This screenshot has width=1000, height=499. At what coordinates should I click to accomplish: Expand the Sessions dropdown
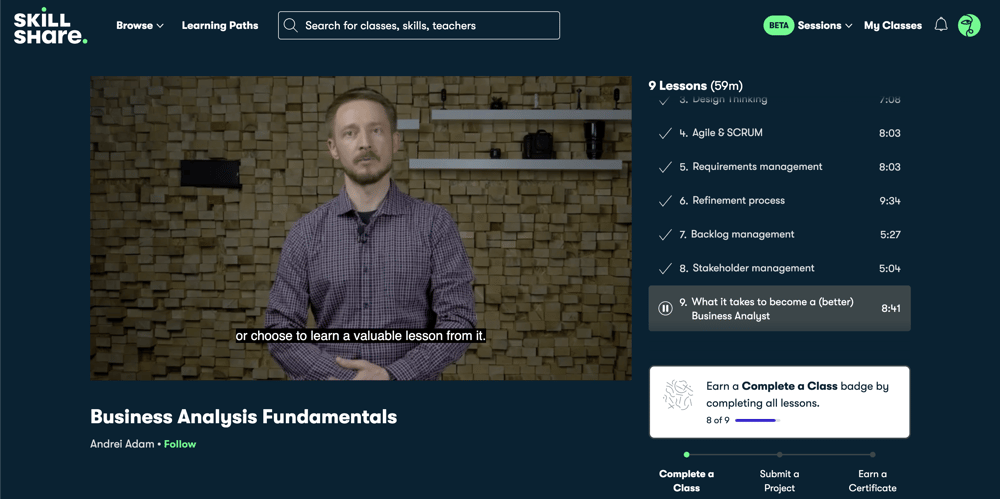(x=825, y=26)
